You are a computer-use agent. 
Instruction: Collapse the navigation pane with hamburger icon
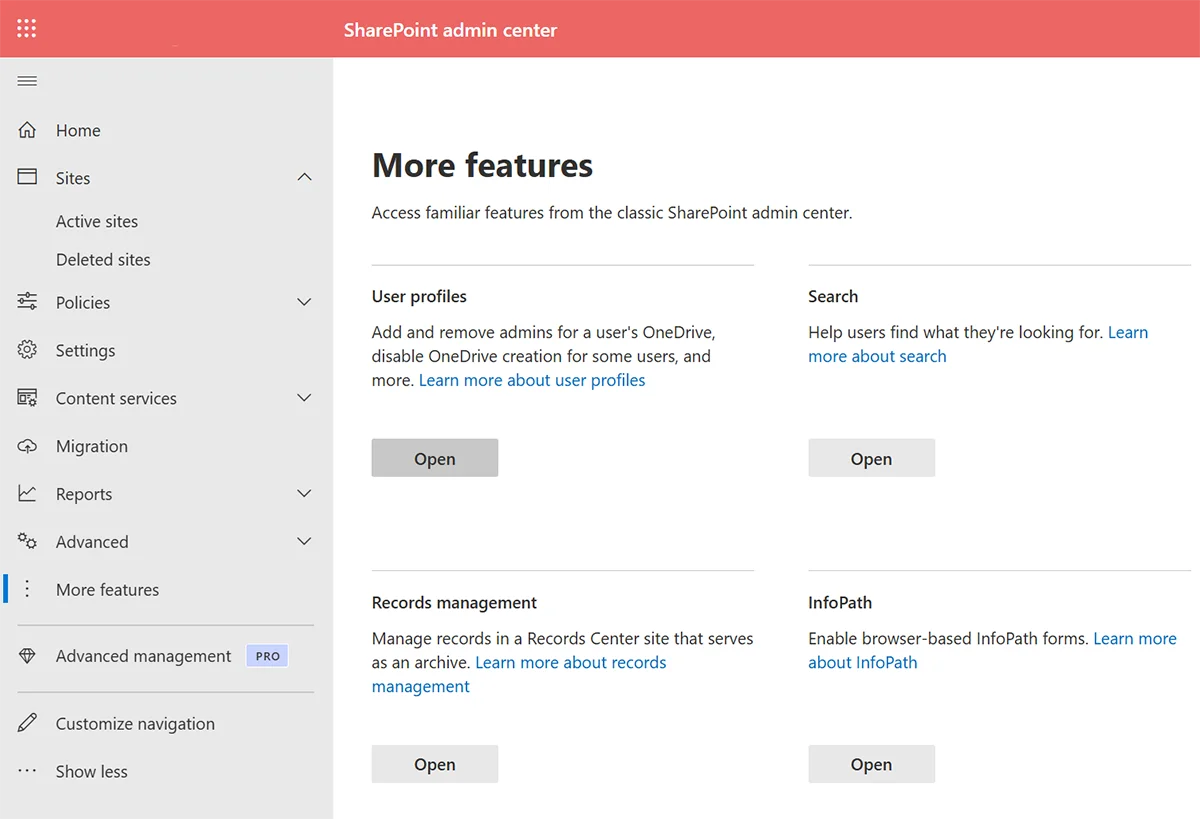(27, 80)
